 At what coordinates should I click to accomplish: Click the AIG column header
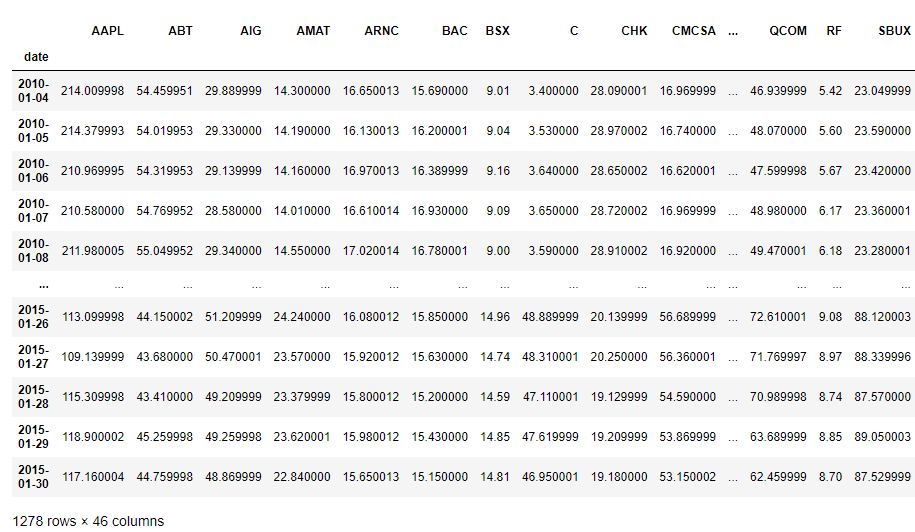click(250, 31)
